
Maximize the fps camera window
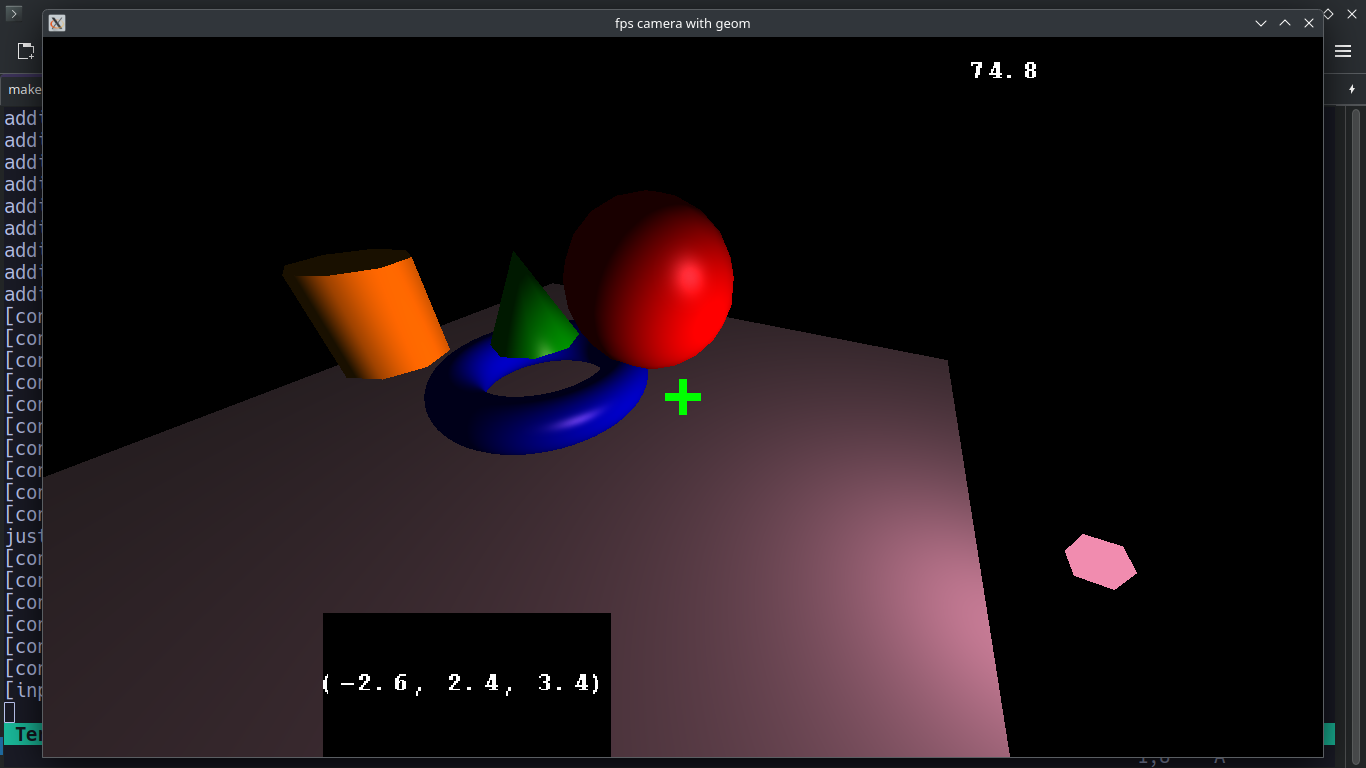[1285, 23]
